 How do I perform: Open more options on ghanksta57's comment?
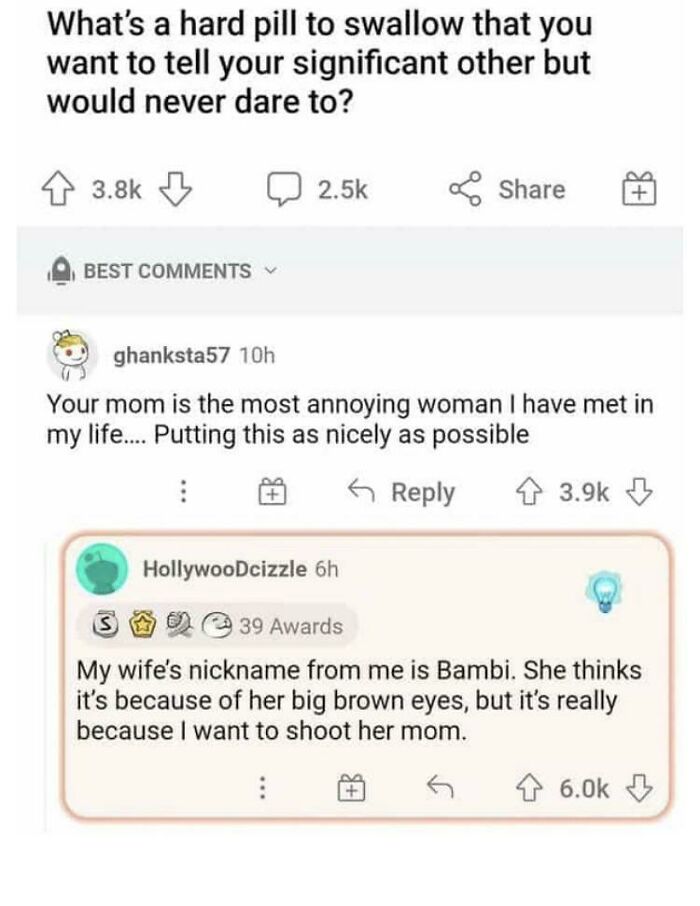(183, 492)
